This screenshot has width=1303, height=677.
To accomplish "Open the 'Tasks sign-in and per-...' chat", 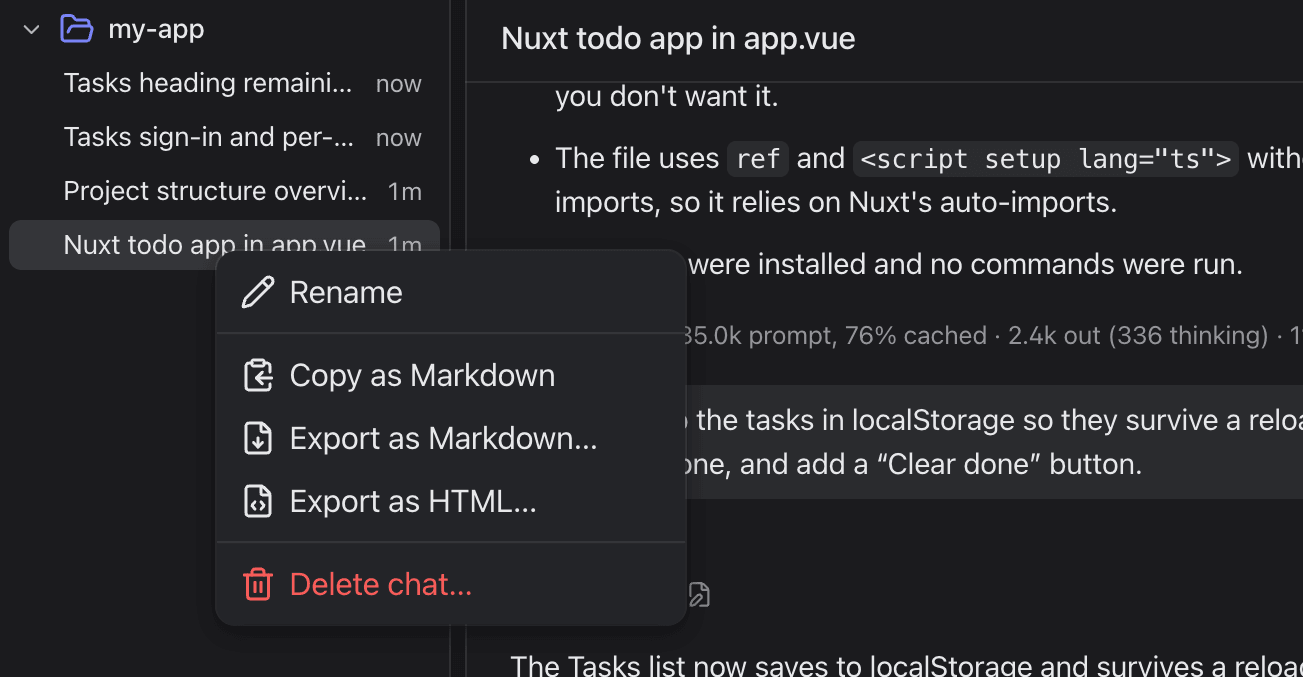I will (x=224, y=137).
